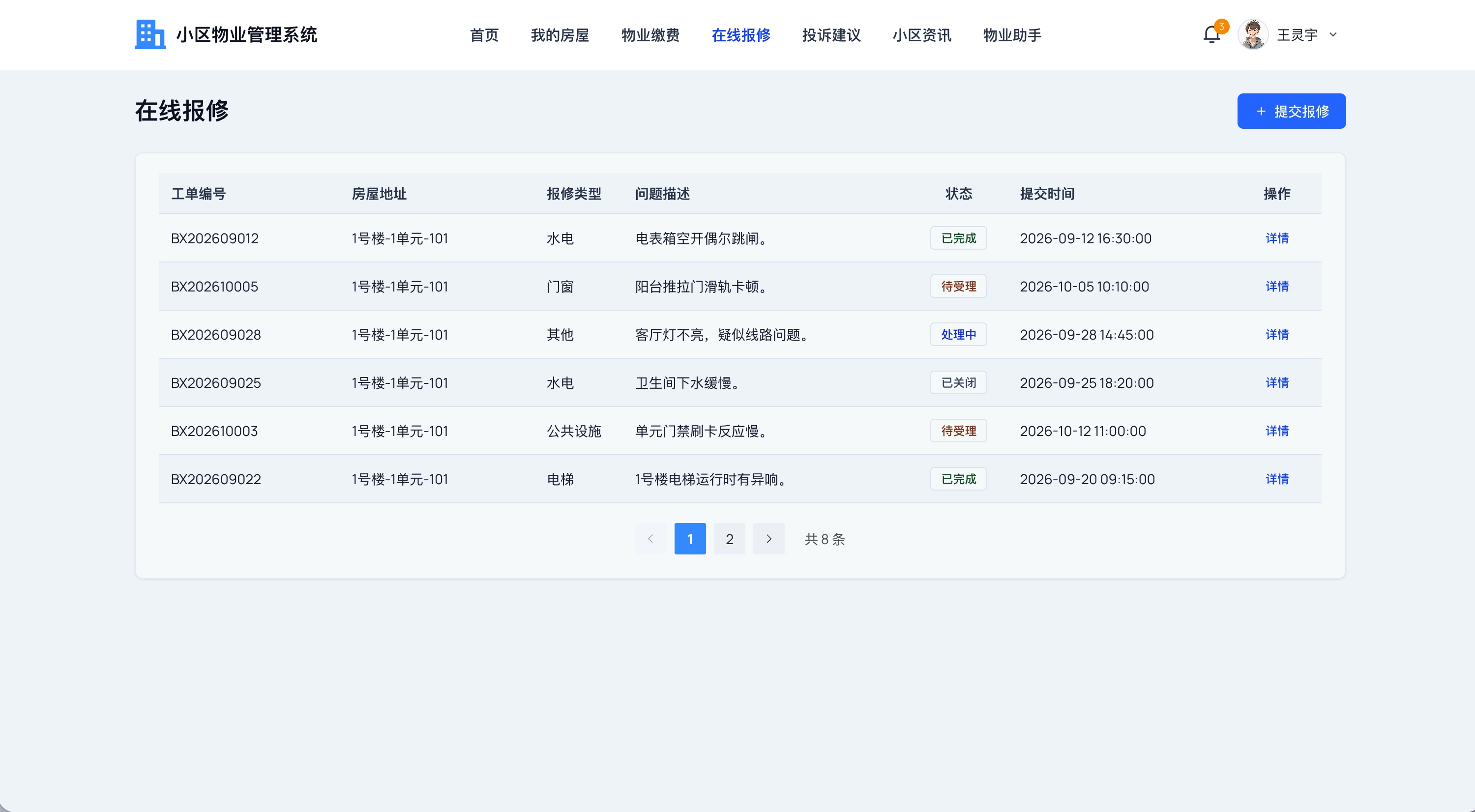The image size is (1475, 812).
Task: Click the 工单编号 column header
Action: pyautogui.click(x=198, y=193)
